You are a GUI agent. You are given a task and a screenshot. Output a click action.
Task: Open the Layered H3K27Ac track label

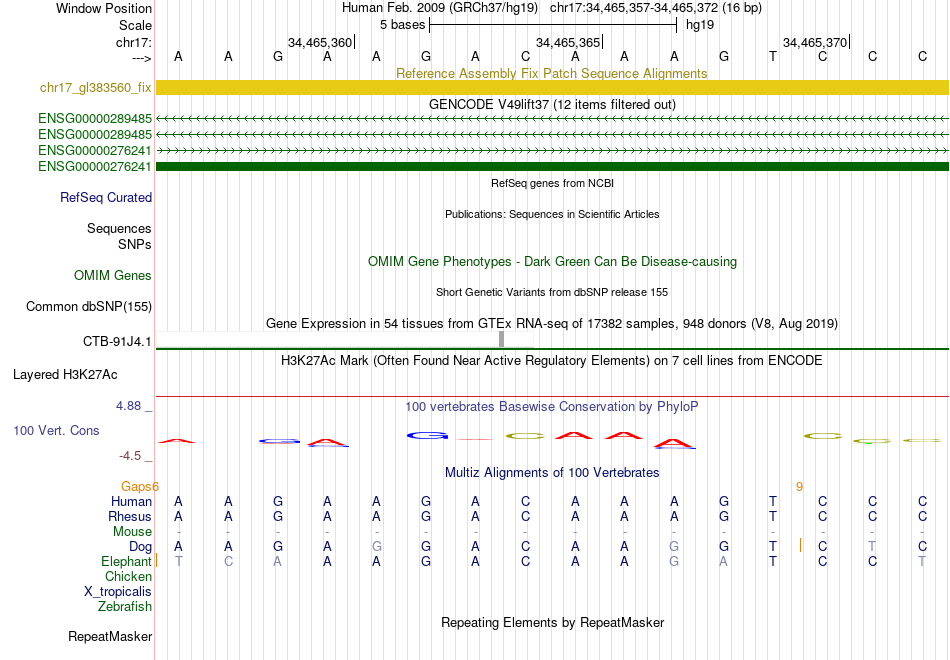coord(65,375)
